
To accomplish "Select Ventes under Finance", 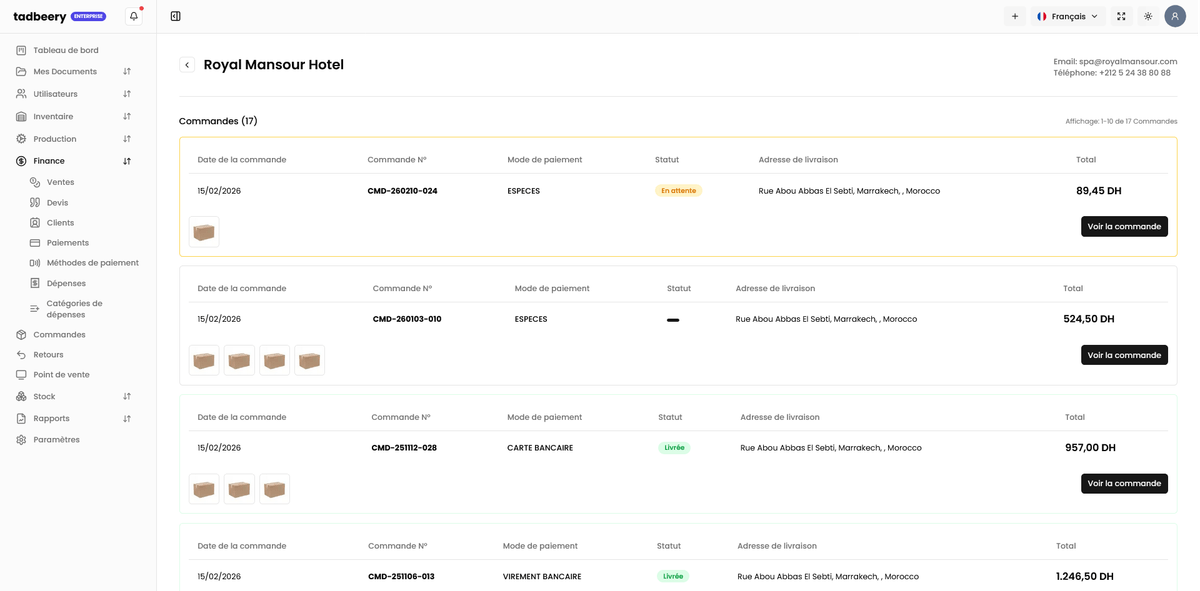I will [60, 182].
